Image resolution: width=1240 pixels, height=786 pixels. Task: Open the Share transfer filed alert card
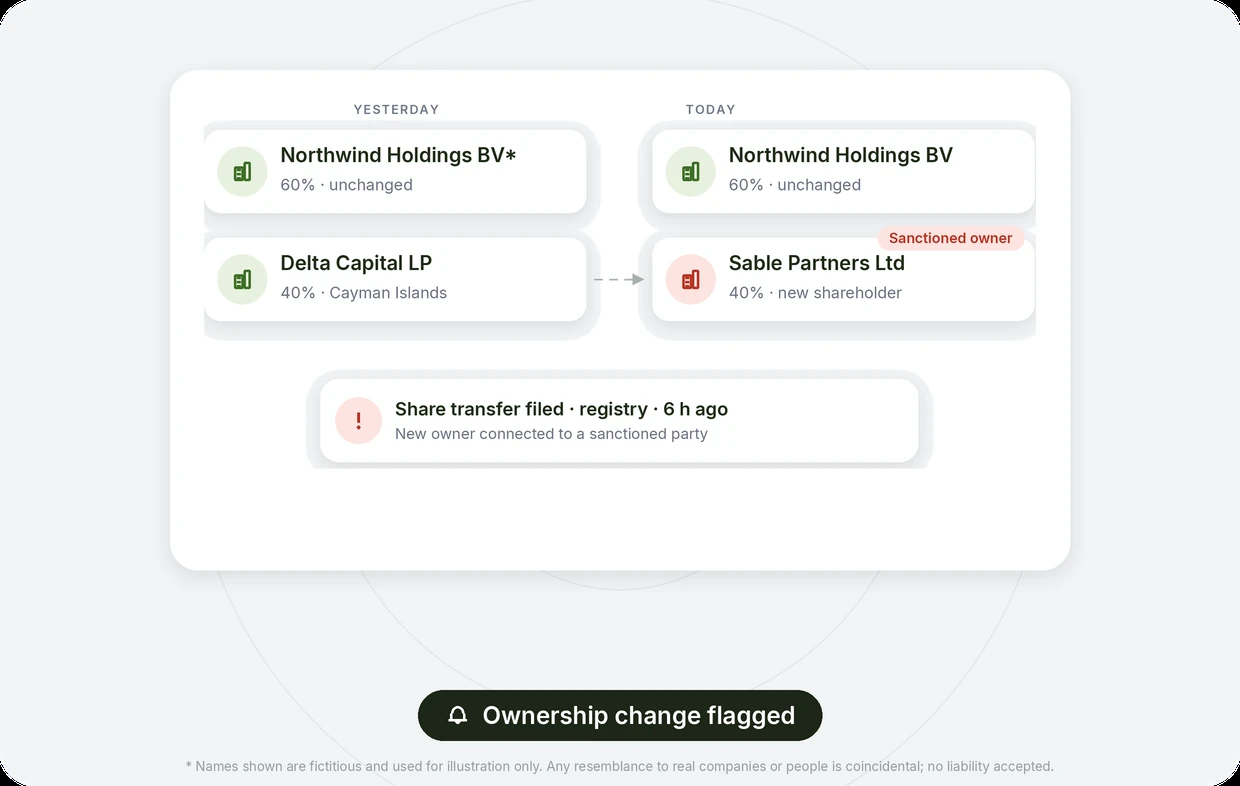[x=619, y=421]
